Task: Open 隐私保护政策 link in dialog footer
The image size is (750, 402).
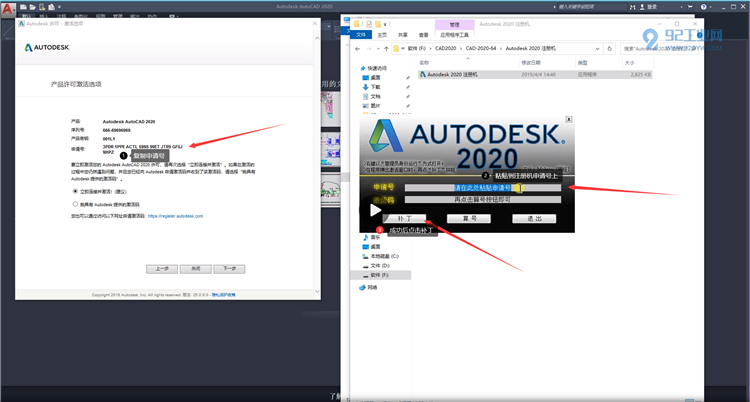Action: (224, 295)
